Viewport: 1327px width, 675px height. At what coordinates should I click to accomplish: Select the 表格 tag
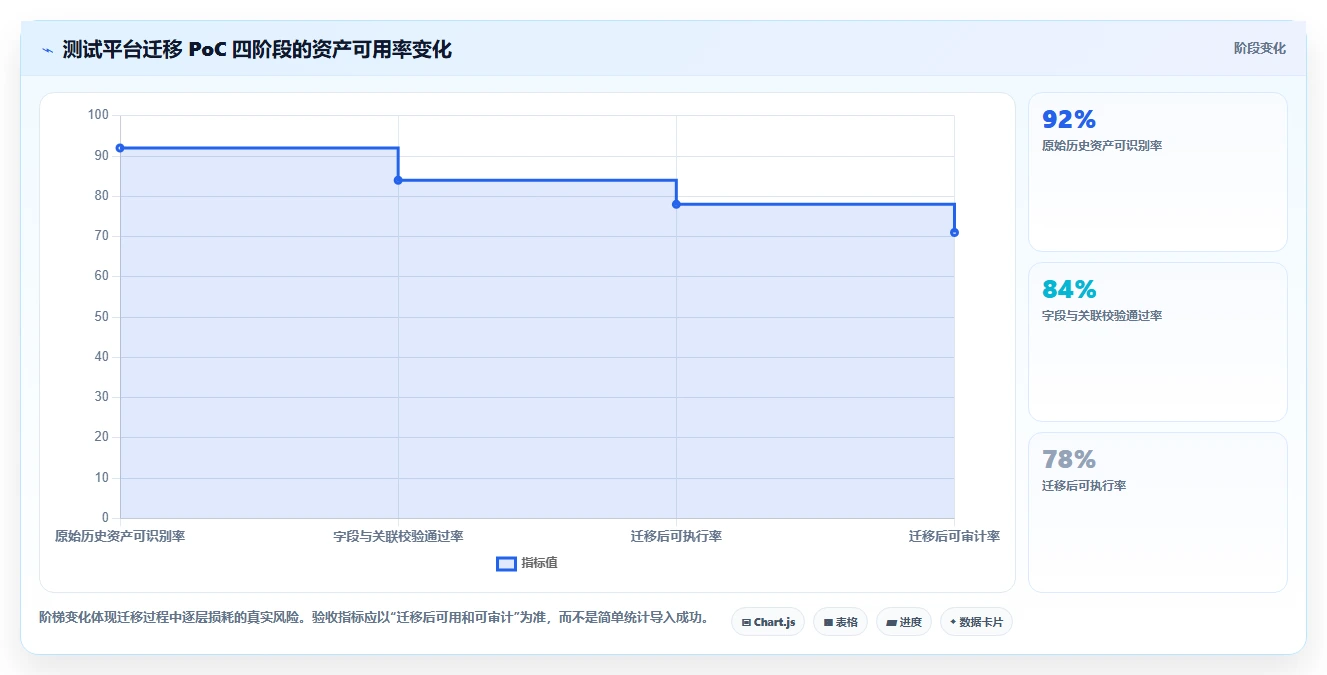coord(840,622)
